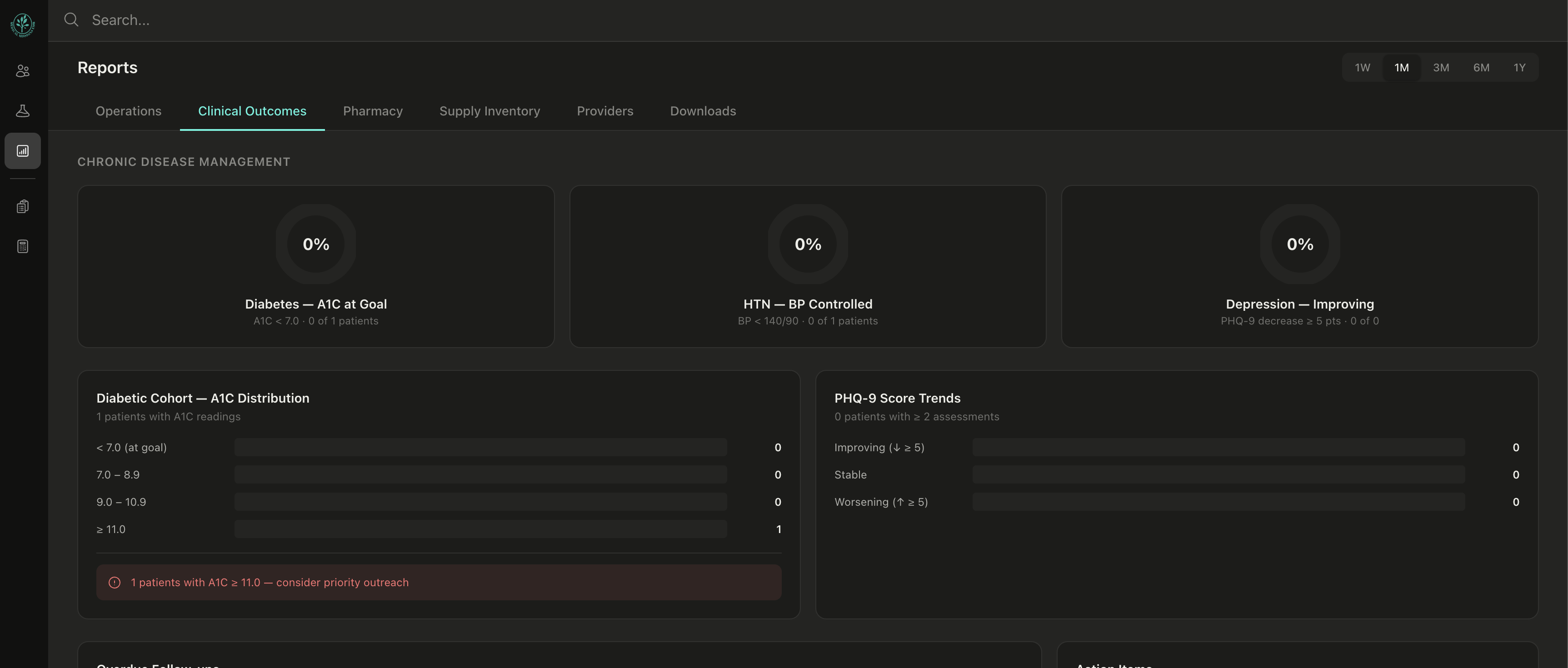Screen dimensions: 1568x668
Task: Select the 6M time range
Action: (x=1481, y=68)
